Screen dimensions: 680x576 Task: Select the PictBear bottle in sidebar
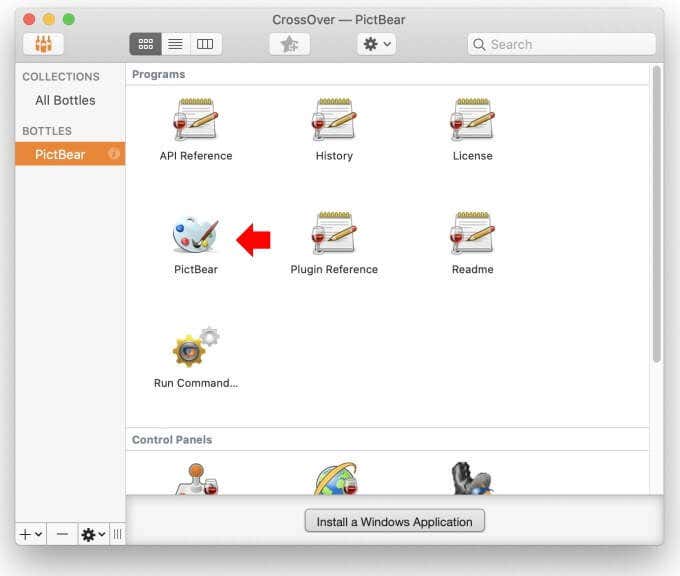(x=70, y=154)
